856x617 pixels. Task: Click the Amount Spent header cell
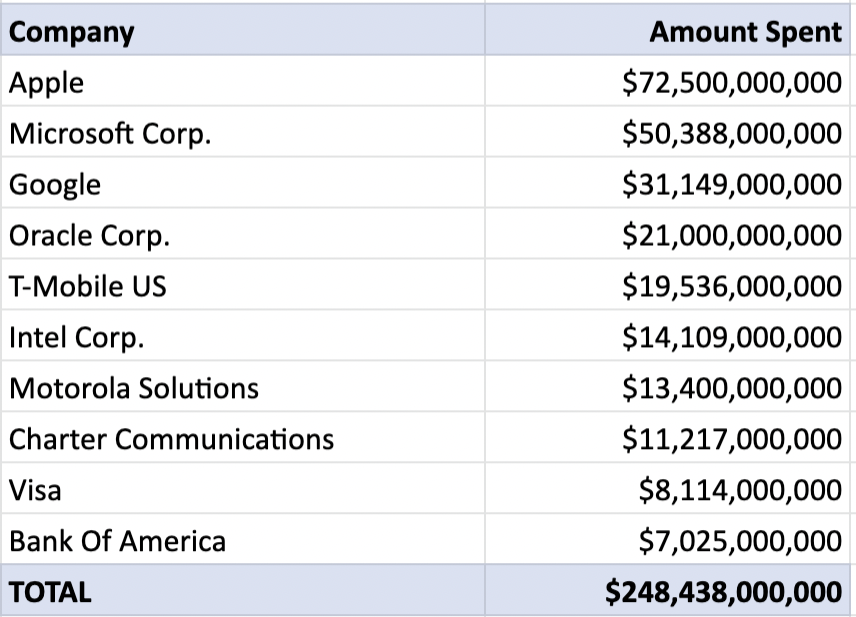click(x=745, y=32)
